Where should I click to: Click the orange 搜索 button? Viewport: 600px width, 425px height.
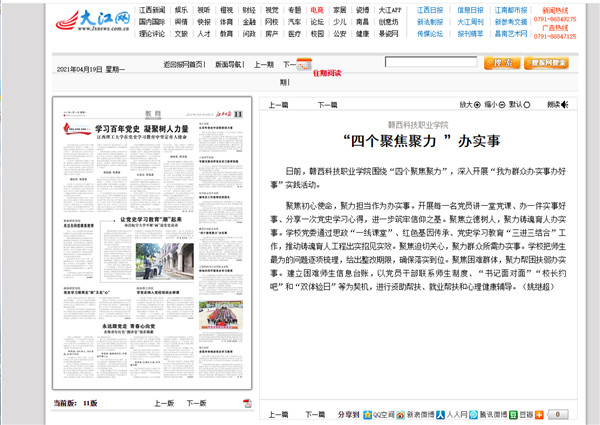tap(502, 63)
